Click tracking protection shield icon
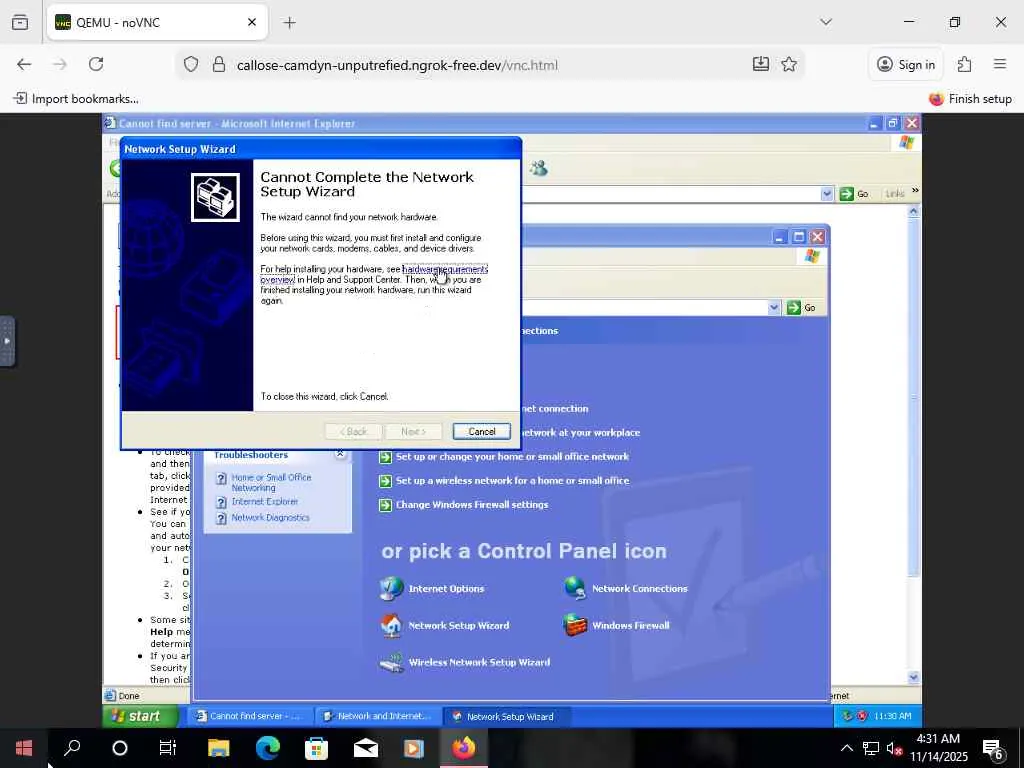This screenshot has height=768, width=1024. tap(191, 64)
